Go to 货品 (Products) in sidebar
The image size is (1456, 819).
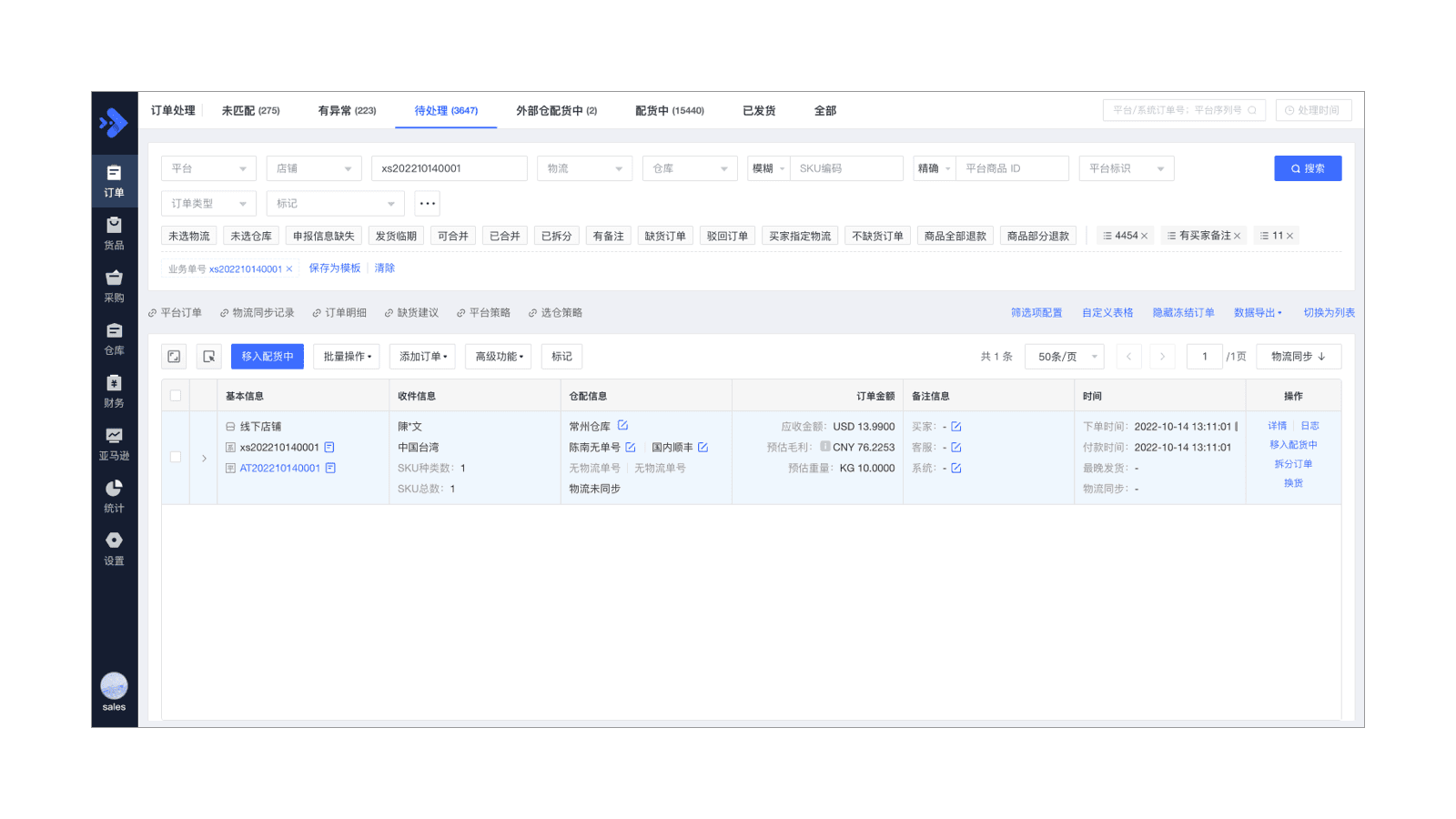(114, 233)
